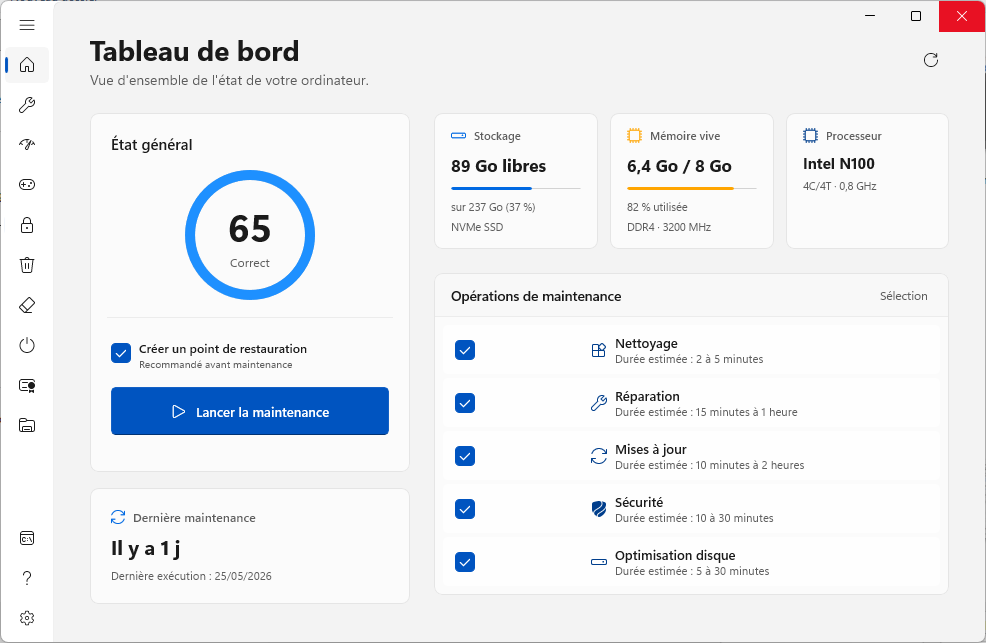The height and width of the screenshot is (643, 986).
Task: Click the 'Tableau de bord' page title
Action: point(194,52)
